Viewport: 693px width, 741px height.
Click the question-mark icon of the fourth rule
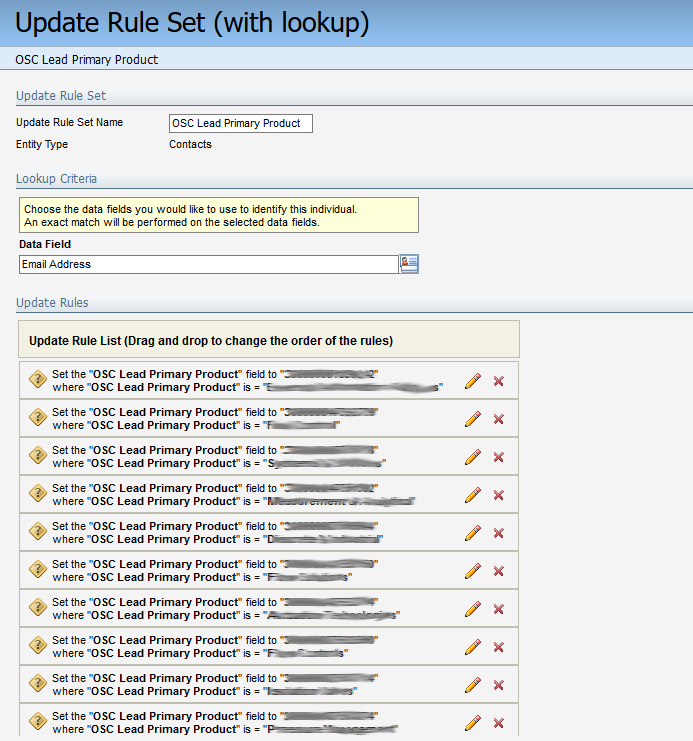(38, 494)
